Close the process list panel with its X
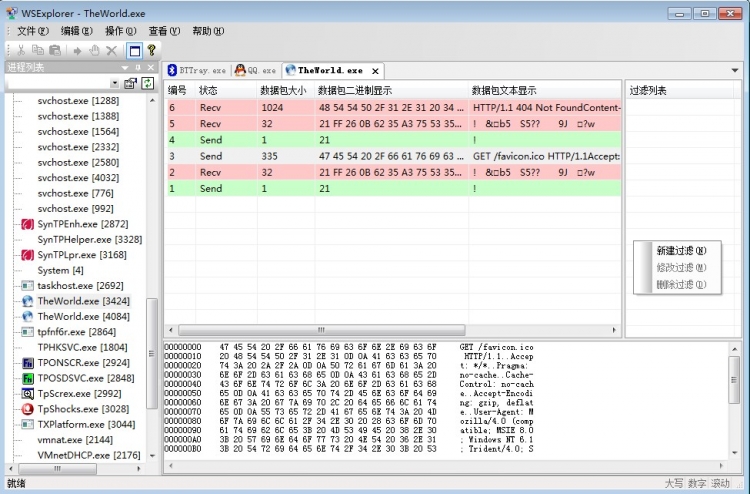The height and width of the screenshot is (494, 750). pyautogui.click(x=151, y=67)
